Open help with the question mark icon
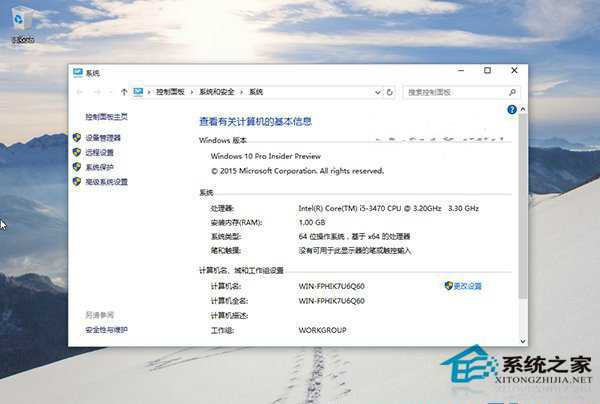This screenshot has width=600, height=404. coord(512,110)
